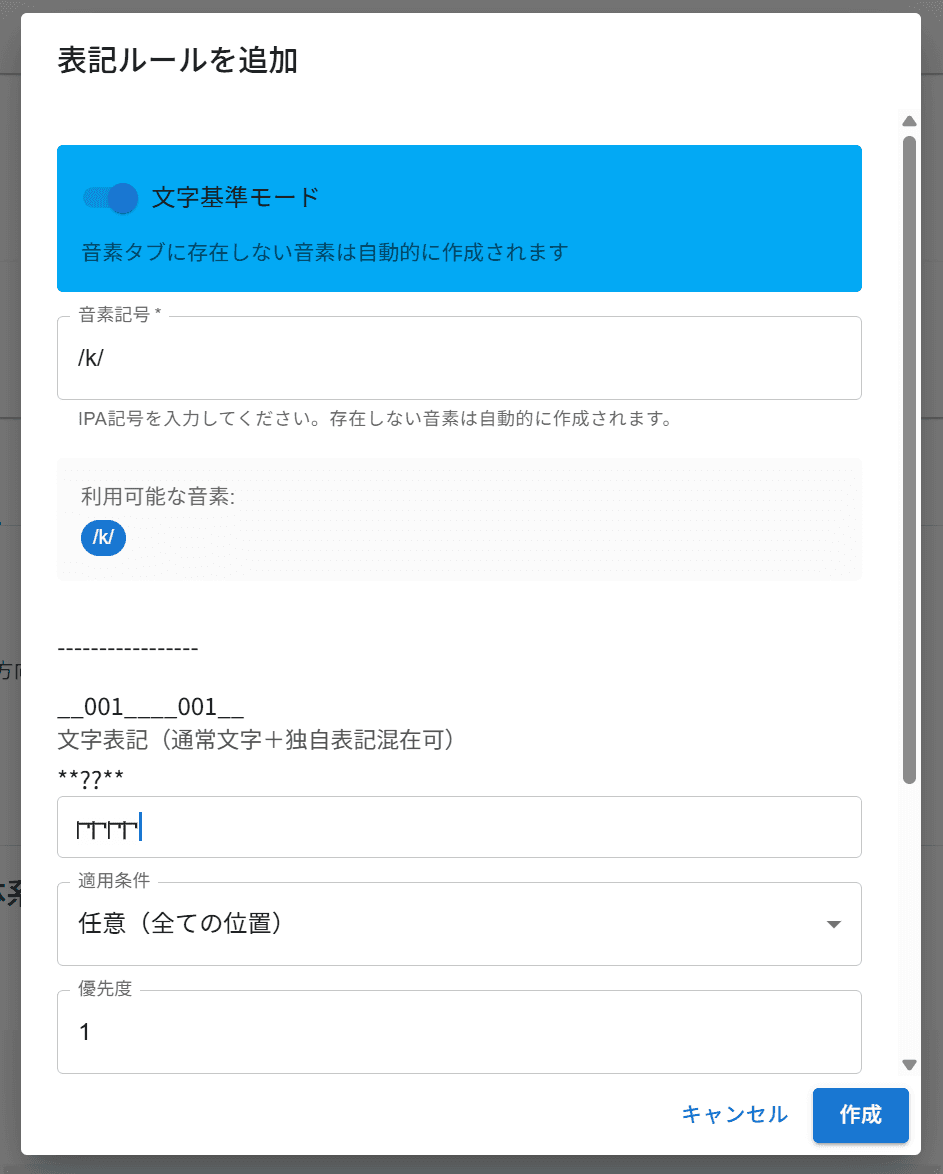The image size is (943, 1174).
Task: Focus the 優先度 number field
Action: (x=459, y=1032)
